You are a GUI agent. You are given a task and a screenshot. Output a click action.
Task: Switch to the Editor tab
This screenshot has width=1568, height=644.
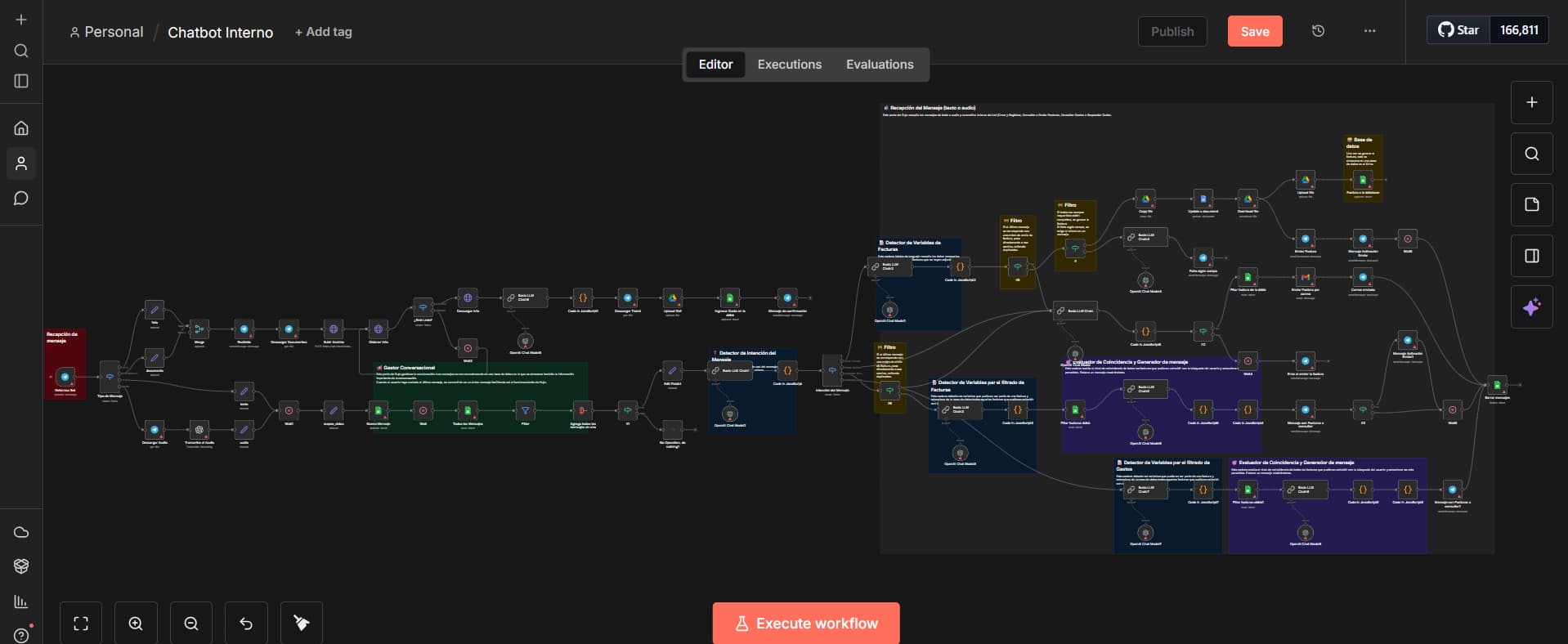tap(715, 65)
